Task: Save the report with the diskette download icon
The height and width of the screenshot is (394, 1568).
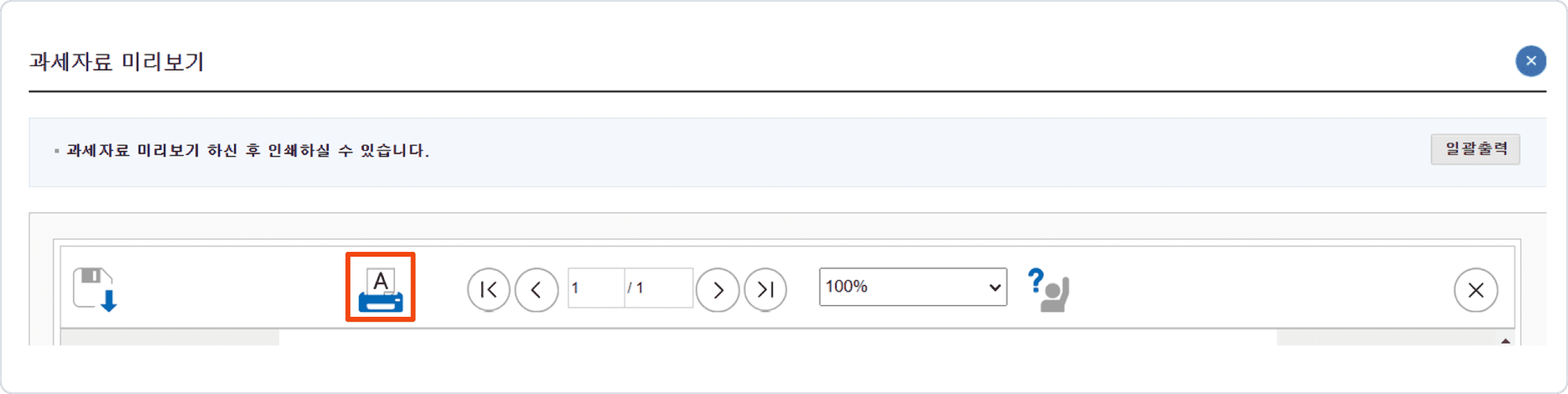Action: pyautogui.click(x=95, y=289)
